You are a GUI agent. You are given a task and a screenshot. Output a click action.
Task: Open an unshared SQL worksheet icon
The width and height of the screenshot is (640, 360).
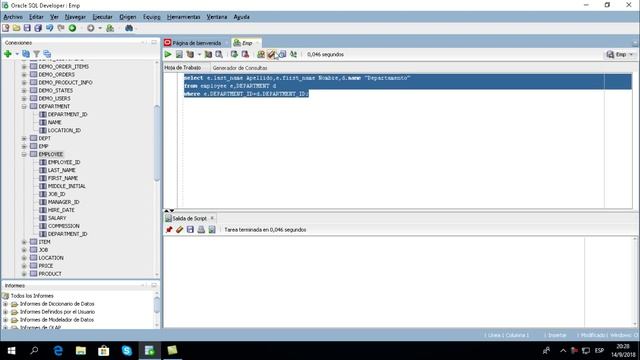coord(261,54)
